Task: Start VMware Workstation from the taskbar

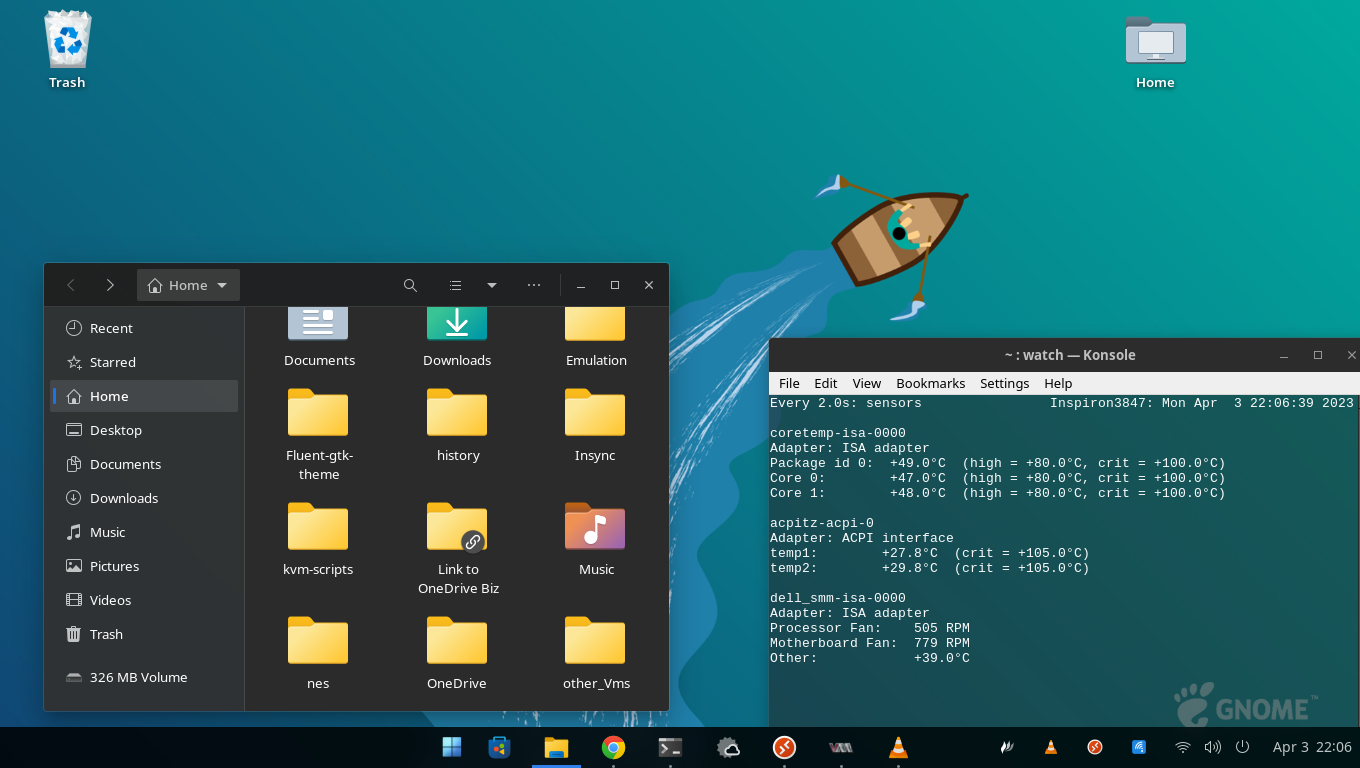Action: (x=840, y=747)
